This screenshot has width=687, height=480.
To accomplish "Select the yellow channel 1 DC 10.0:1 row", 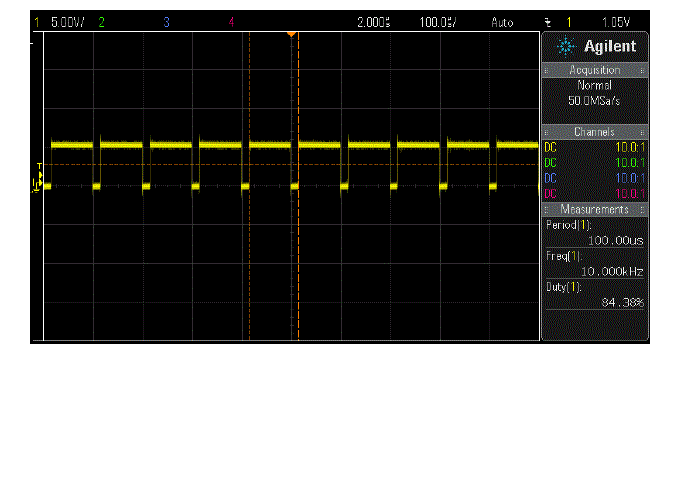I will click(x=594, y=147).
